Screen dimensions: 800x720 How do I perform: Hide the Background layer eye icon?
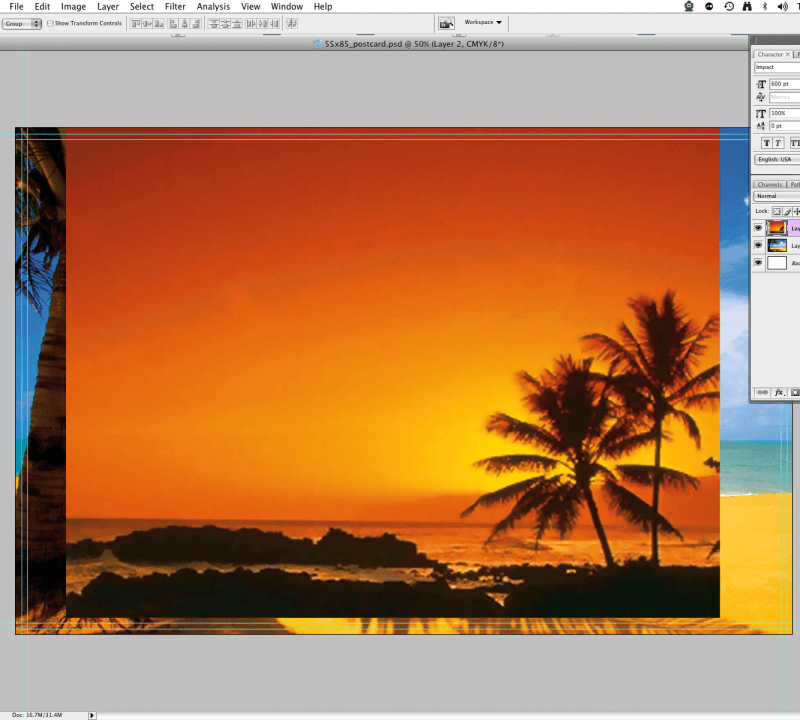(x=758, y=263)
